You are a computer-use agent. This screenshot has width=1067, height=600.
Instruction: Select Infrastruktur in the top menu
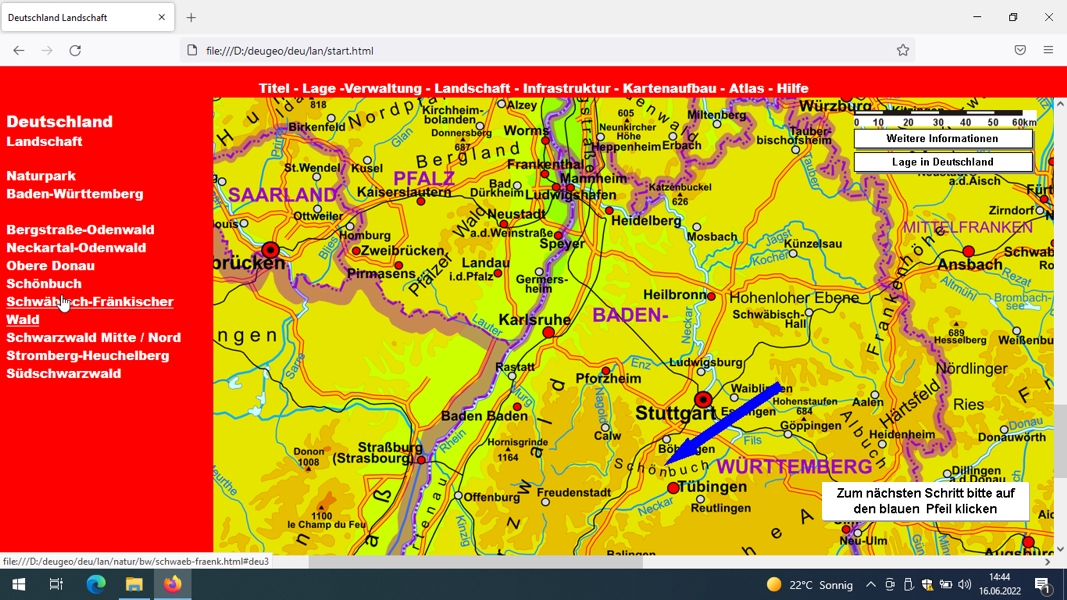pyautogui.click(x=566, y=88)
